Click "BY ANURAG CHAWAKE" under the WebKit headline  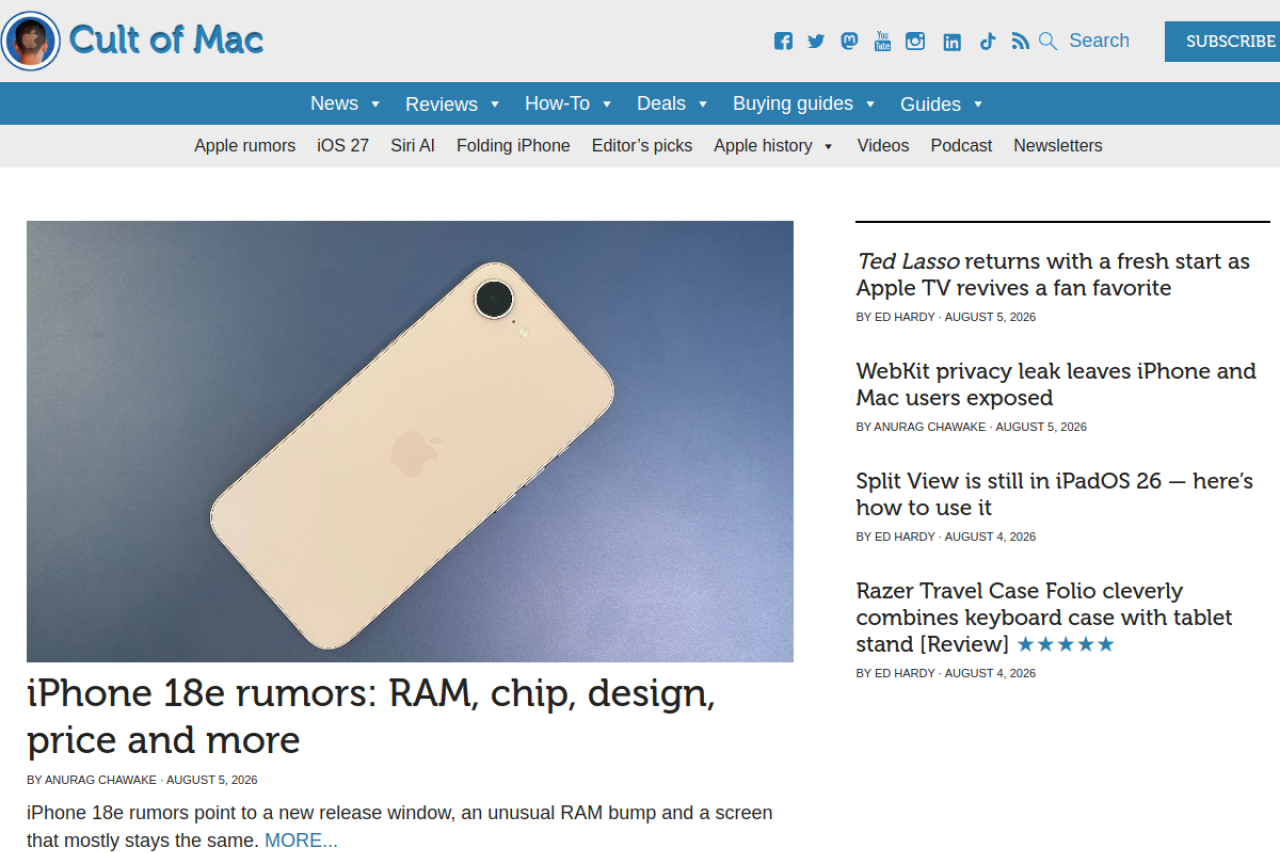tap(921, 427)
